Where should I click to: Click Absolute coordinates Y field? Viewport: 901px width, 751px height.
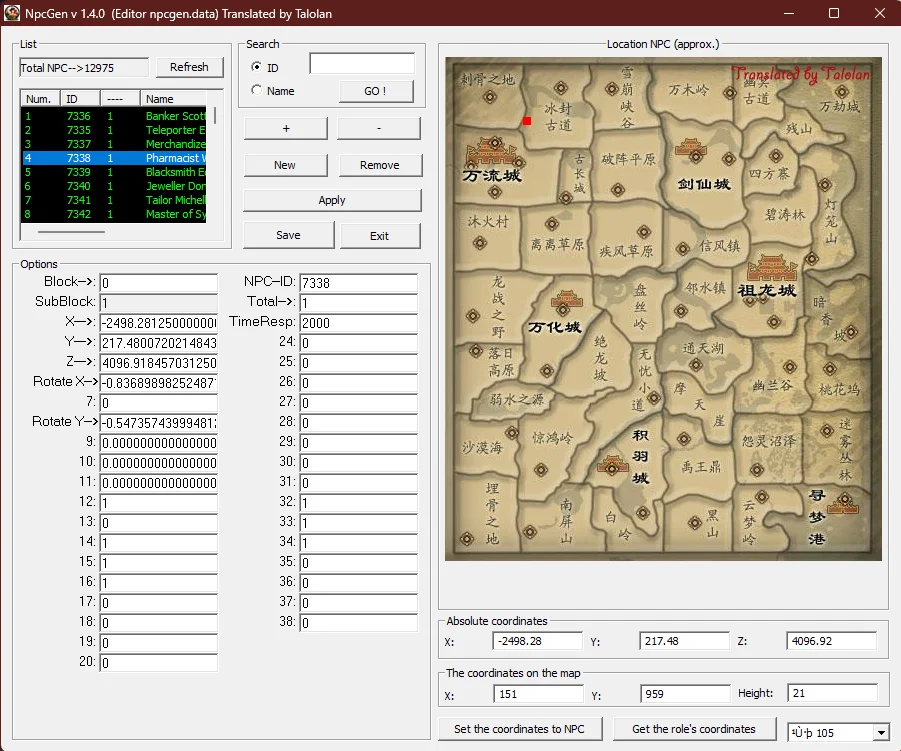[x=684, y=641]
